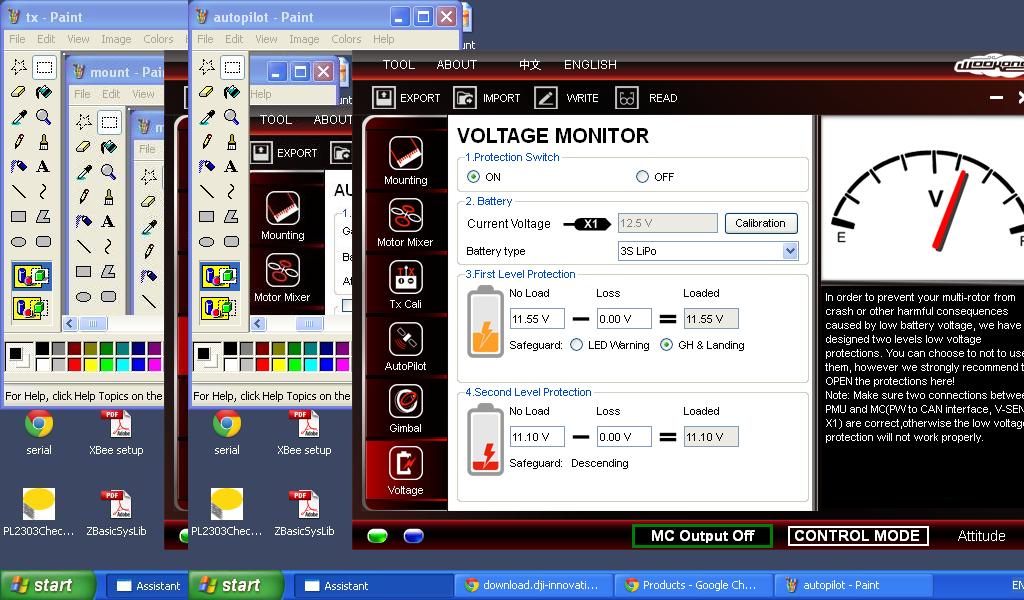Screen dimensions: 1024x600
Task: Click the blue indicator in status bar
Action: pos(413,536)
